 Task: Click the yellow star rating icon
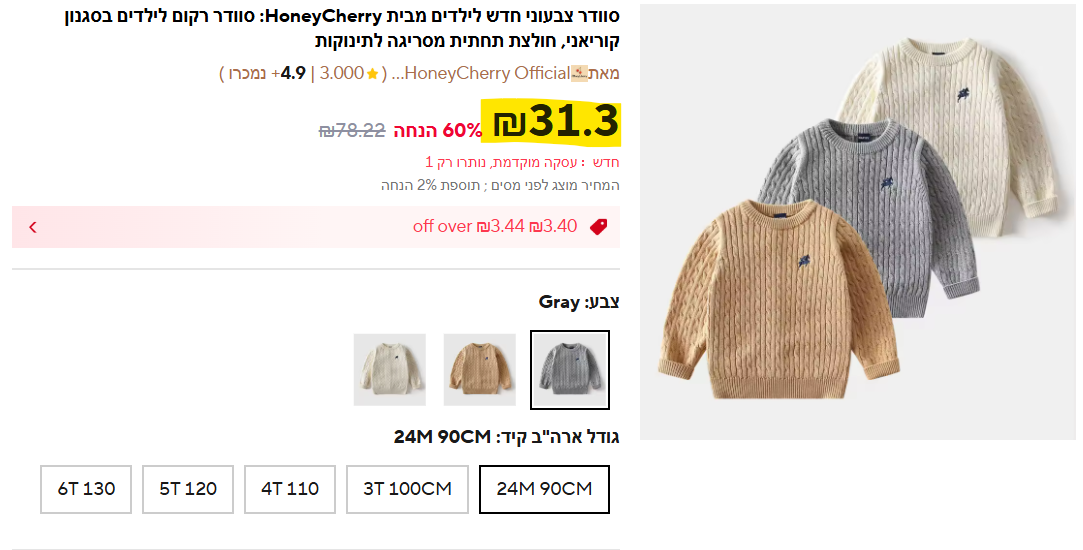point(372,74)
